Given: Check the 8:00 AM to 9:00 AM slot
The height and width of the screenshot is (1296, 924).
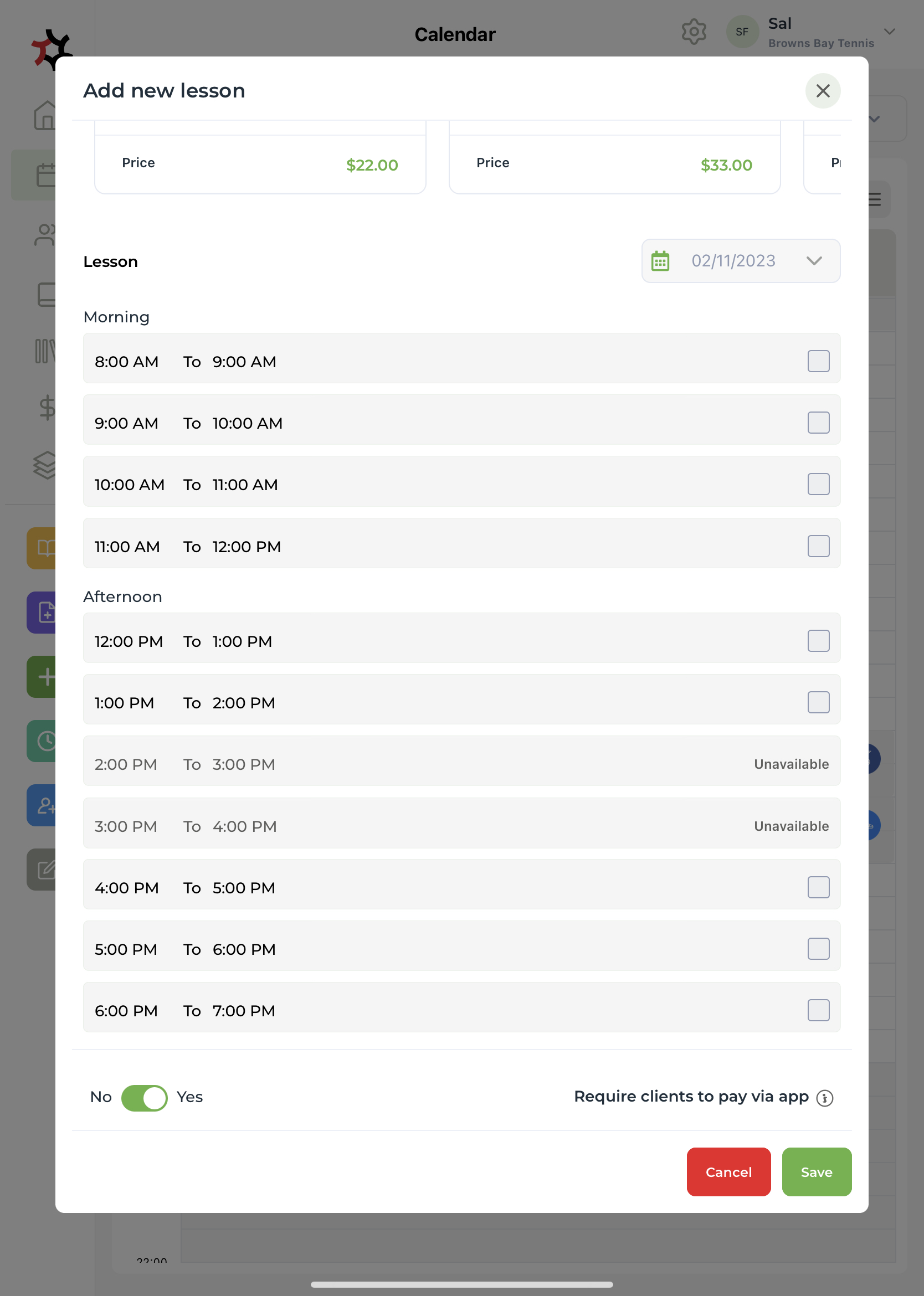Looking at the screenshot, I should click(818, 361).
